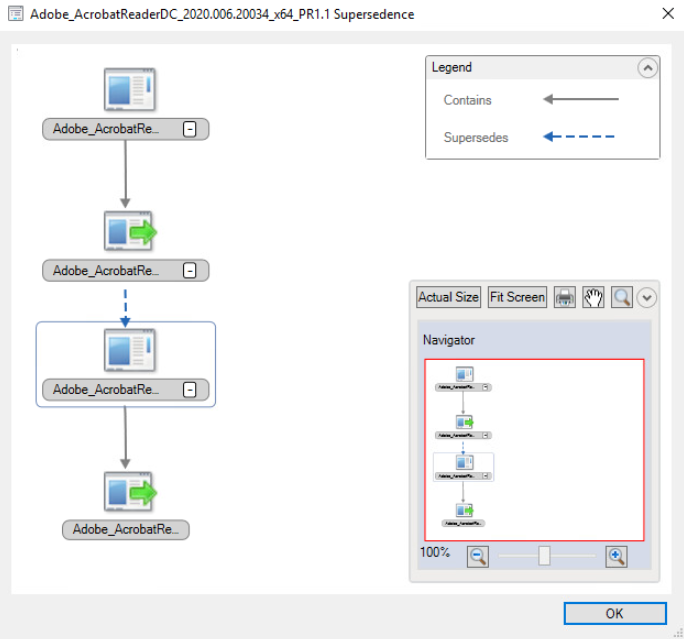This screenshot has width=684, height=639.
Task: Collapse the Legend panel
Action: [x=647, y=68]
